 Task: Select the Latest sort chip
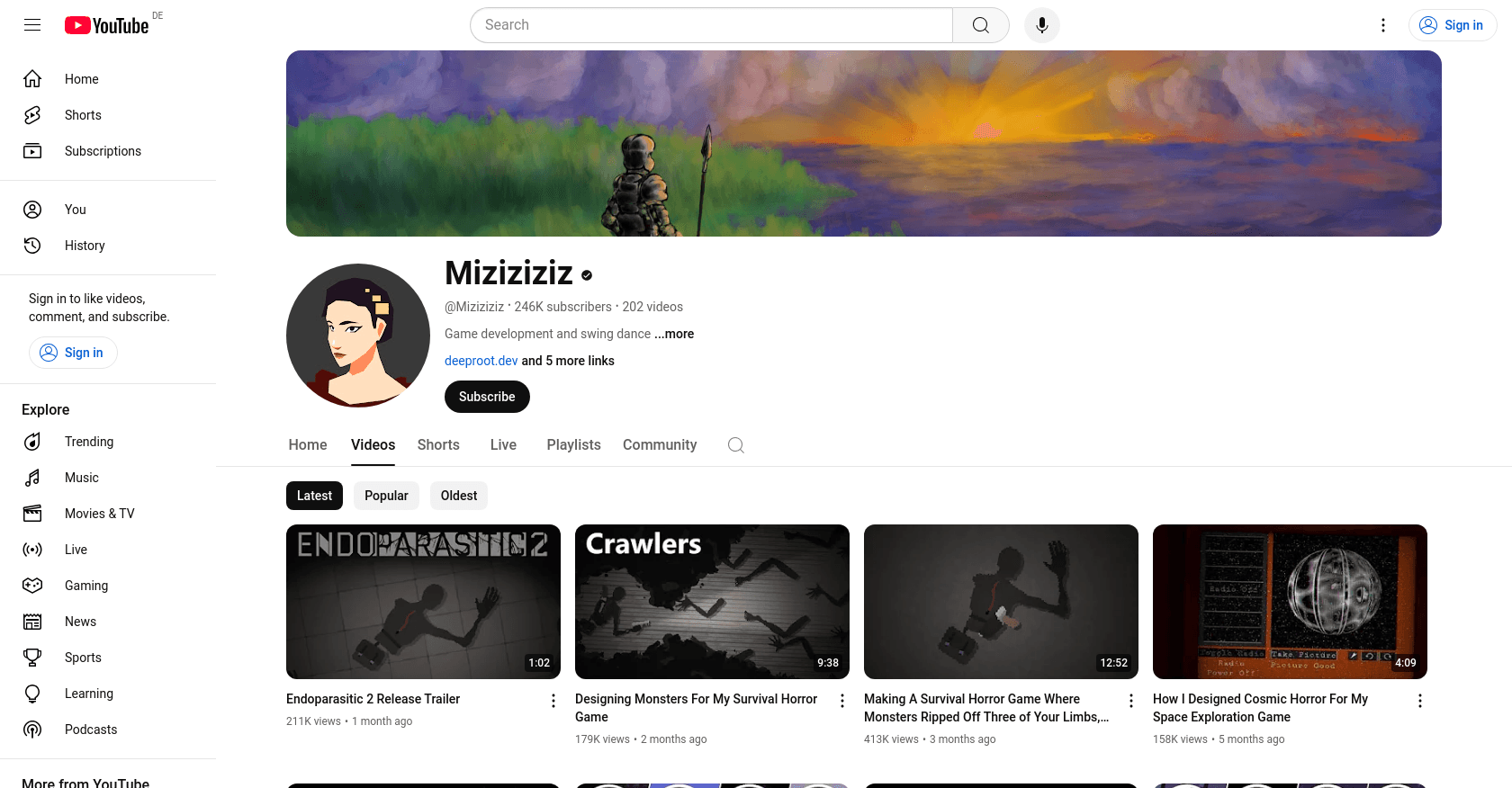pyautogui.click(x=314, y=496)
